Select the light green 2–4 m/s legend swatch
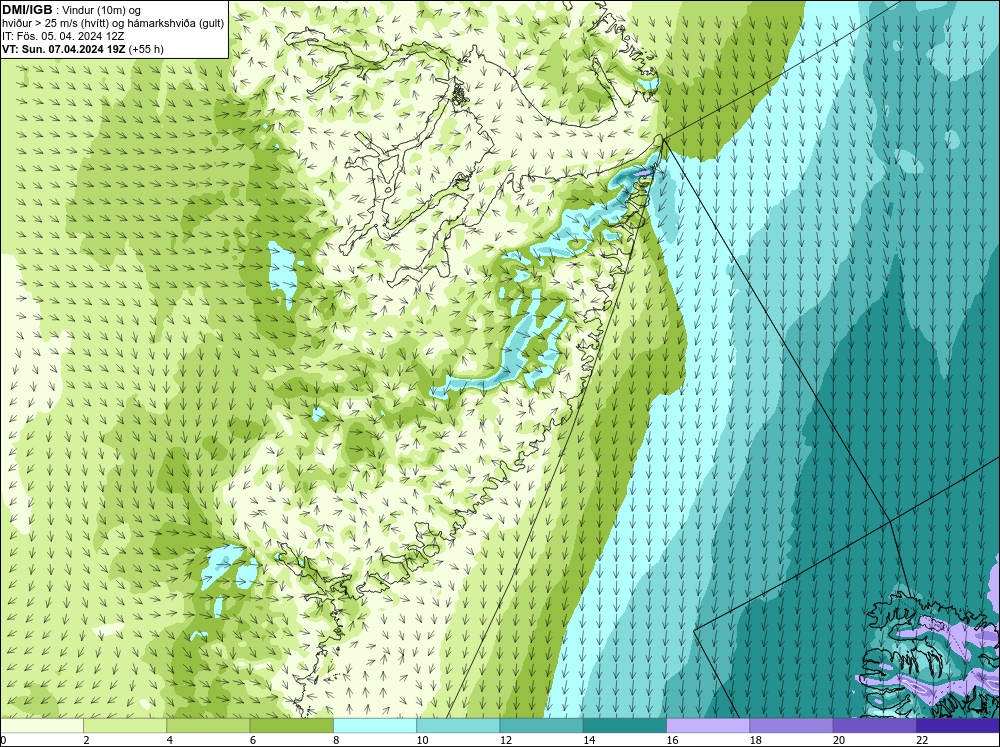This screenshot has width=1000, height=747. pos(125,725)
